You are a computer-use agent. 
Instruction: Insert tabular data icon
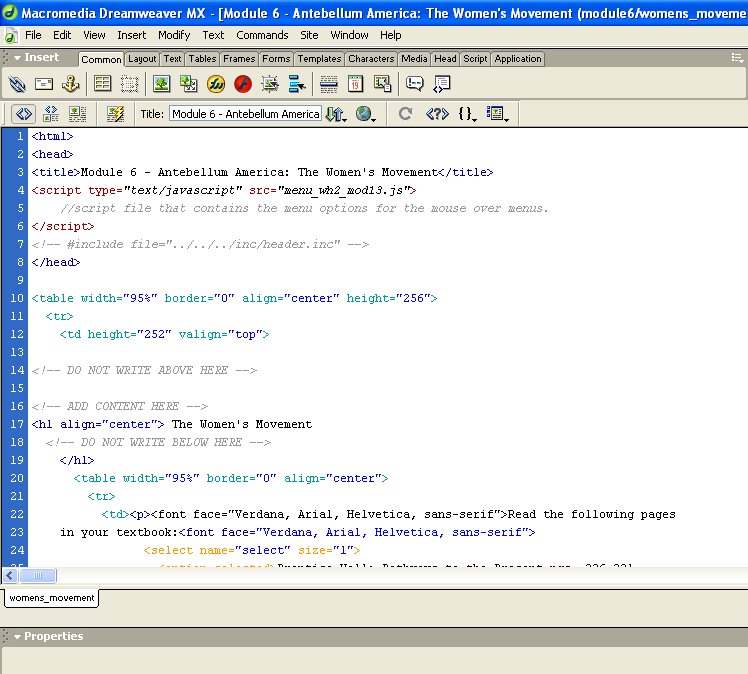pyautogui.click(x=383, y=84)
